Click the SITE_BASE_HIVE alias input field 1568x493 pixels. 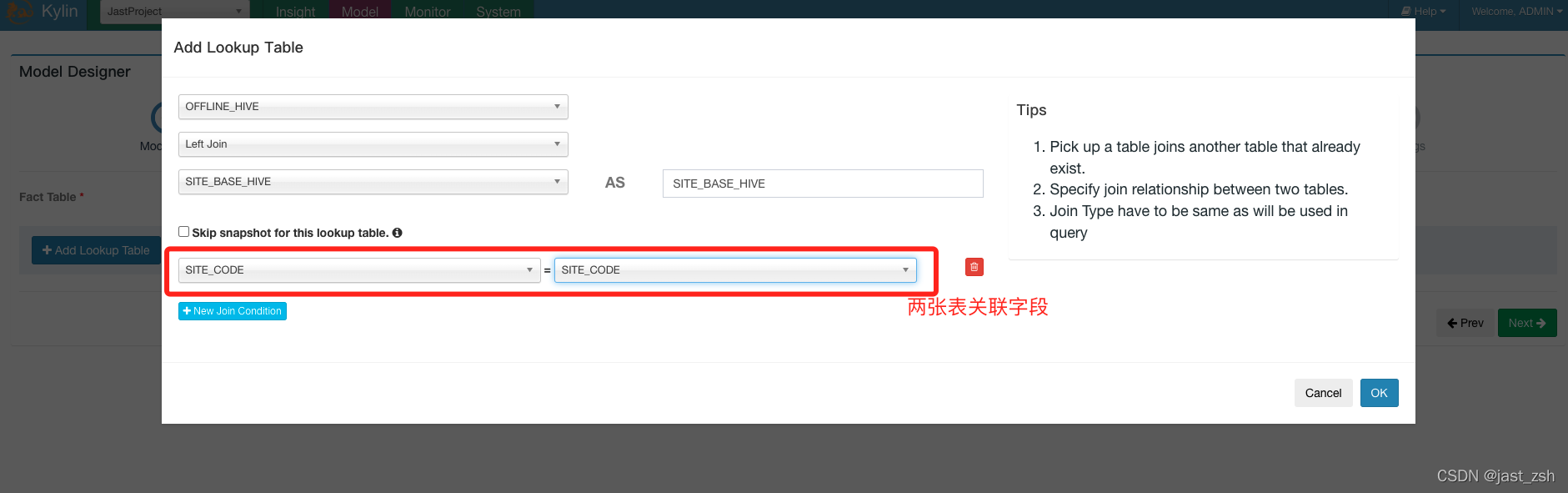pyautogui.click(x=823, y=184)
